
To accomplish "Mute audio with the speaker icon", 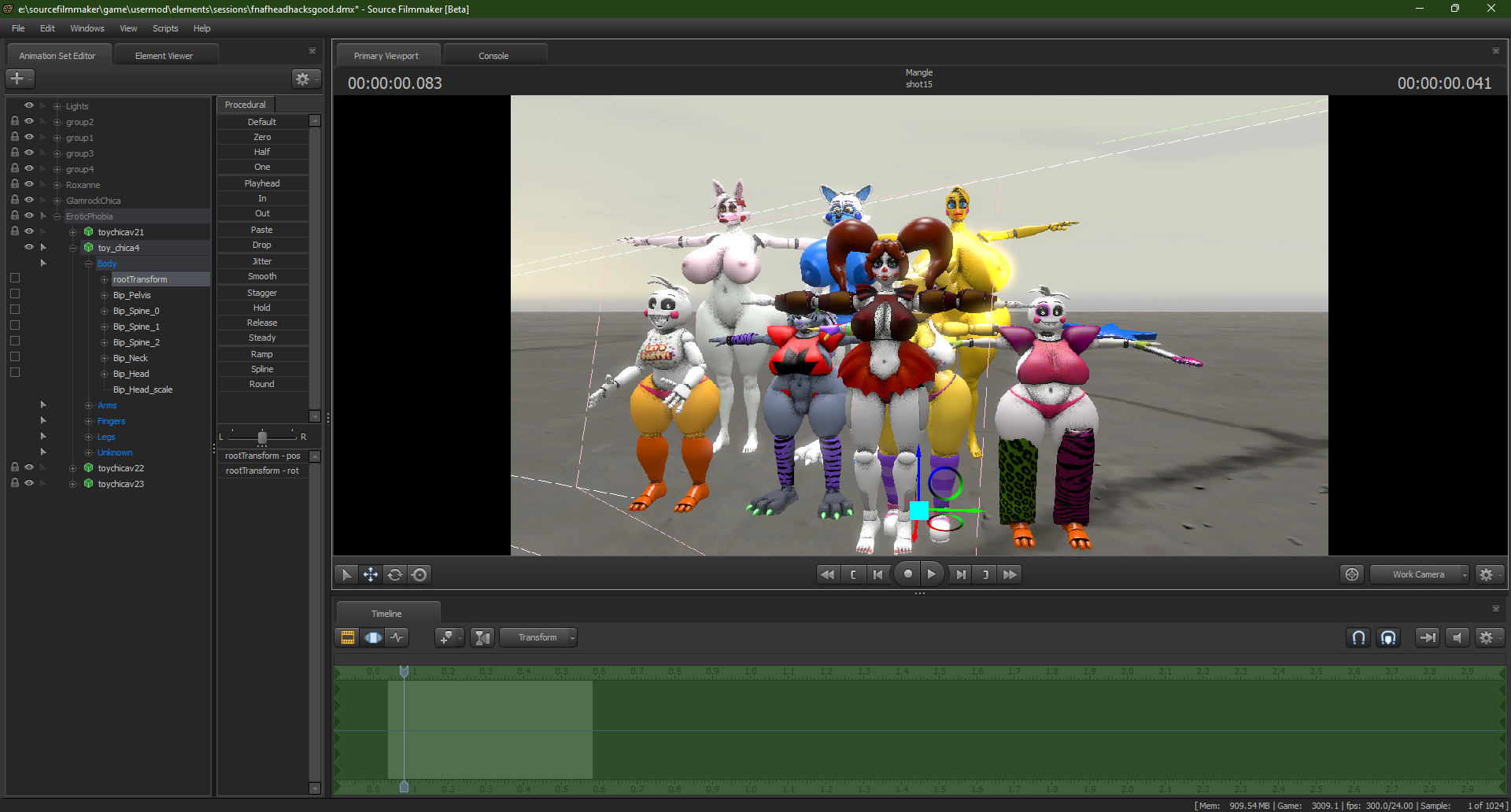I will coord(1457,637).
